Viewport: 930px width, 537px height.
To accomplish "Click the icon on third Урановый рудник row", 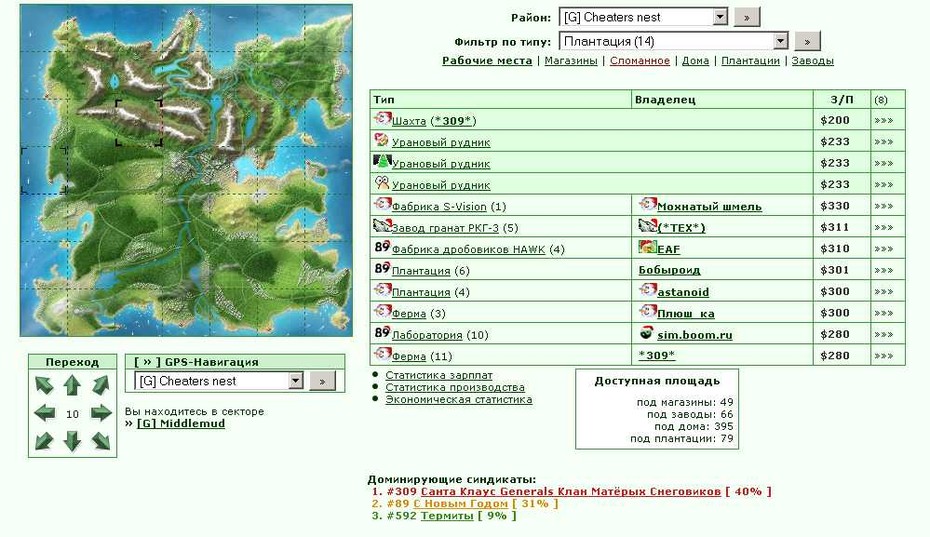I will click(x=381, y=183).
